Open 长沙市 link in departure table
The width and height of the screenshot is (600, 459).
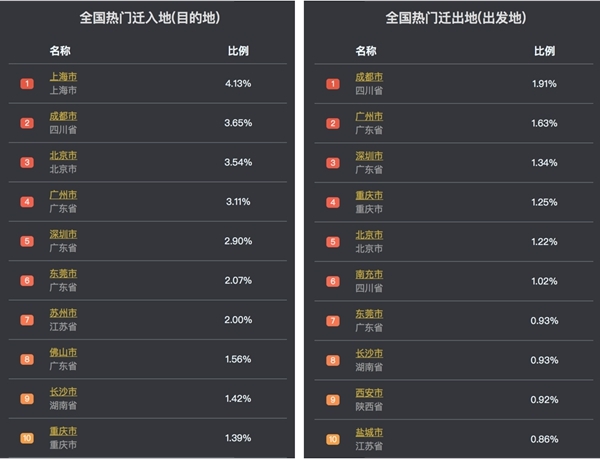[369, 353]
